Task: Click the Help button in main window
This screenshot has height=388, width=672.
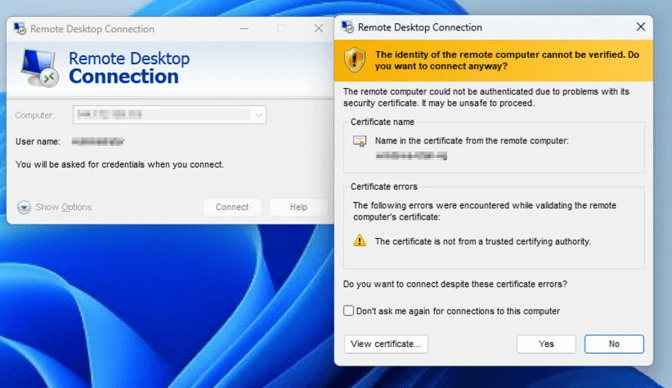Action: pos(298,207)
